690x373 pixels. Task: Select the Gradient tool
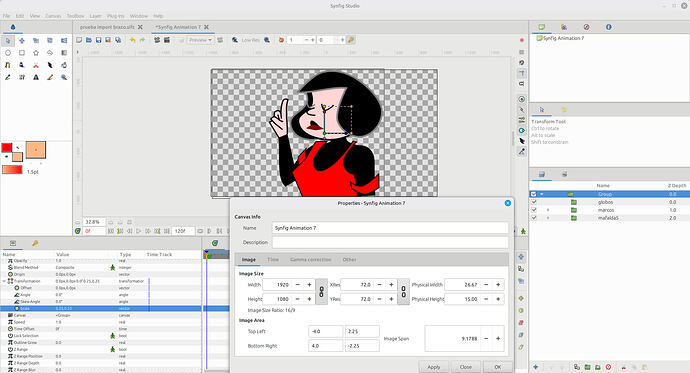pos(64,53)
